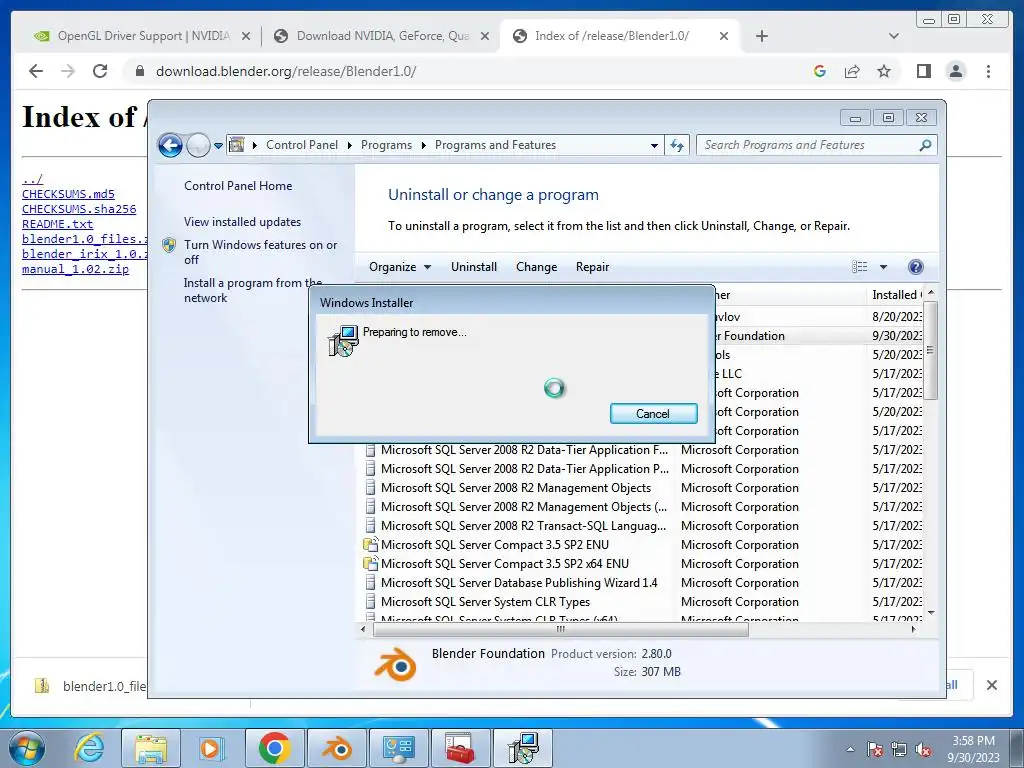The height and width of the screenshot is (768, 1024).
Task: Select Programs in breadcrumb path
Action: pyautogui.click(x=386, y=145)
